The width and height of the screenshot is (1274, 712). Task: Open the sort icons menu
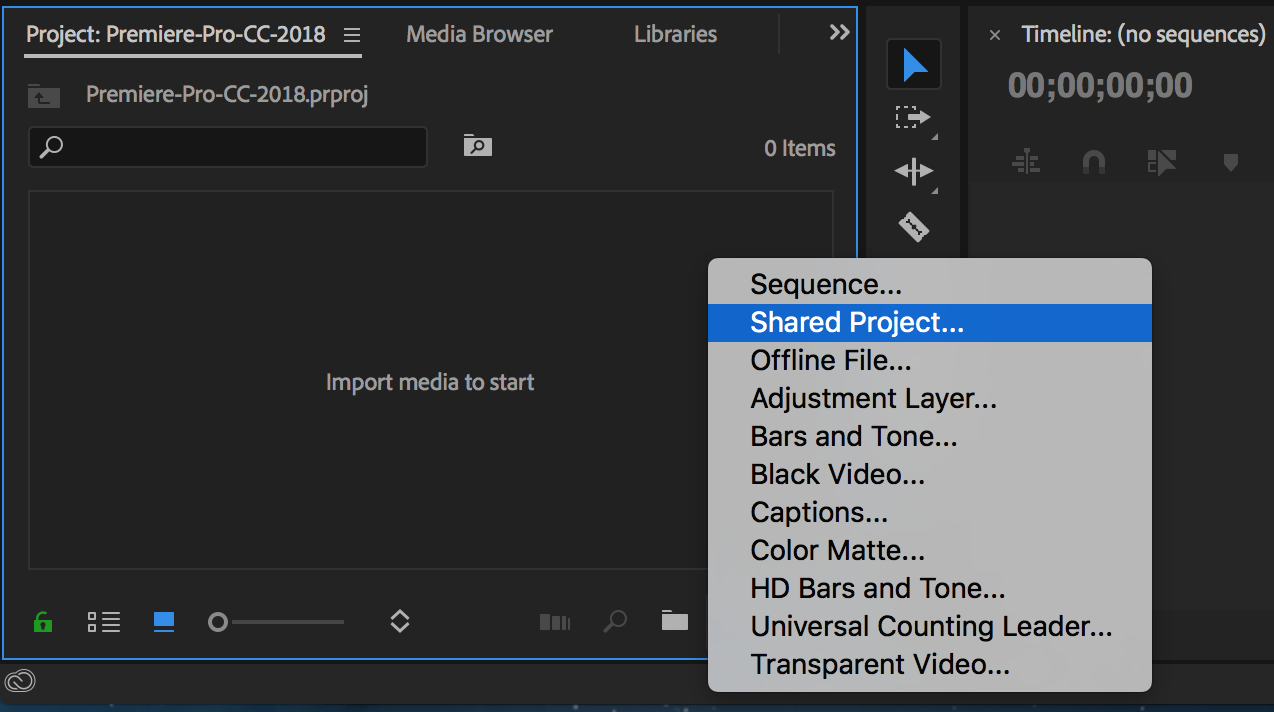(x=399, y=622)
